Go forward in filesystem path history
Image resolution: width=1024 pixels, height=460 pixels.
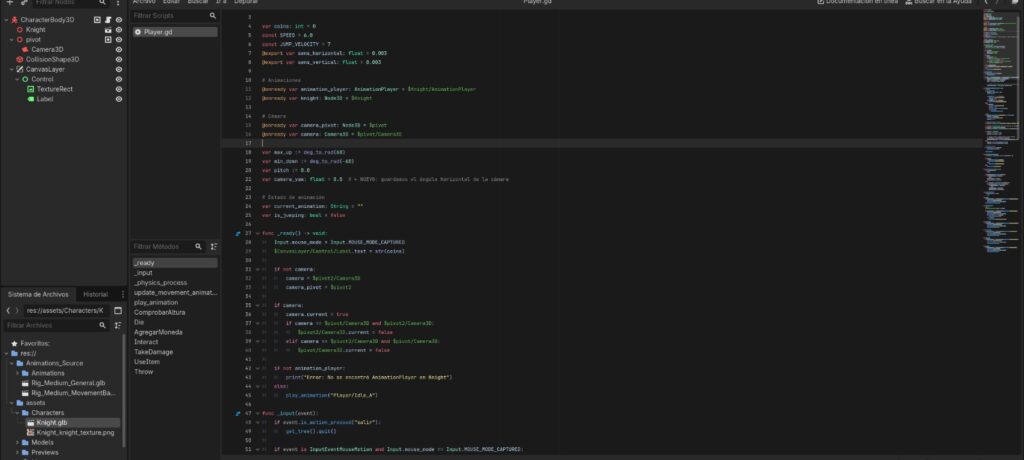17,310
